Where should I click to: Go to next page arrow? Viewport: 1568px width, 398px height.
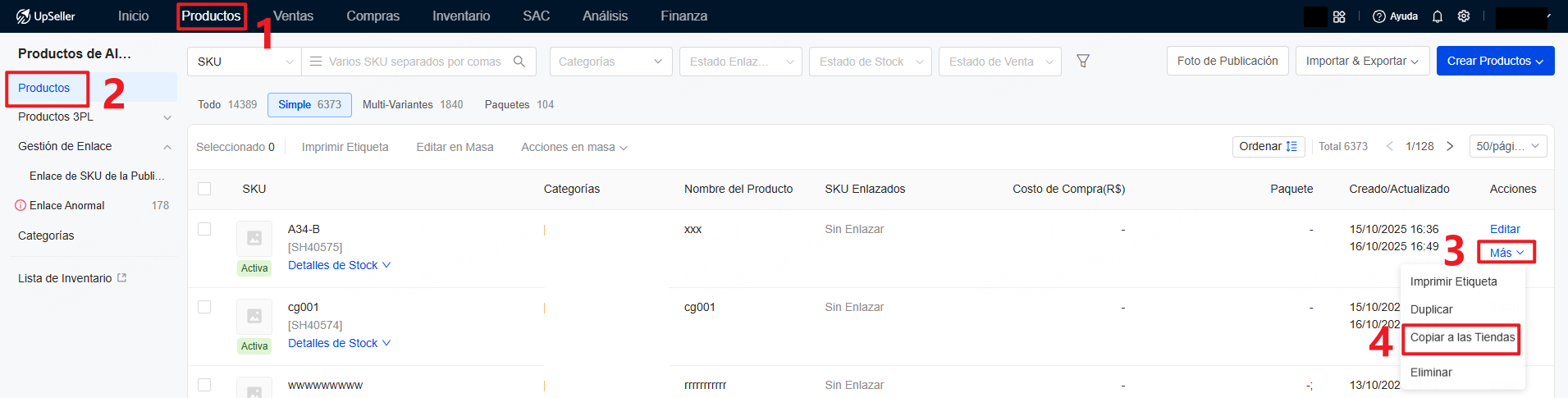1450,146
